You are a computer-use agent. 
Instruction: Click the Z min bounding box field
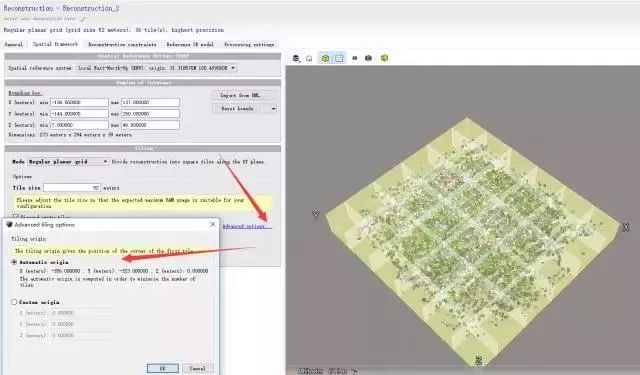click(79, 125)
